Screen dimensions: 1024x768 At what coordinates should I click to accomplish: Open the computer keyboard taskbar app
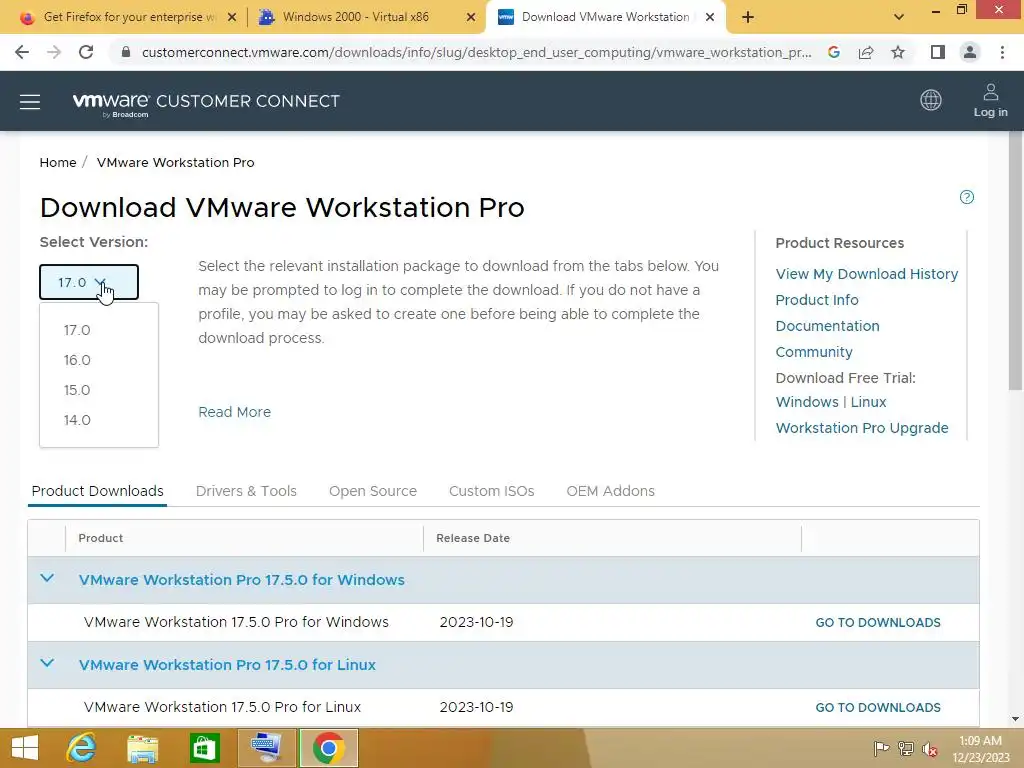coord(266,748)
